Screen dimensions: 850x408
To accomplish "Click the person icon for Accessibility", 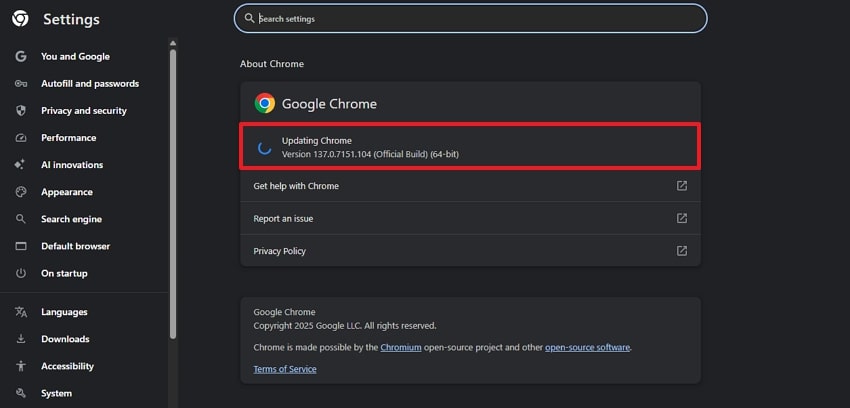I will (21, 366).
